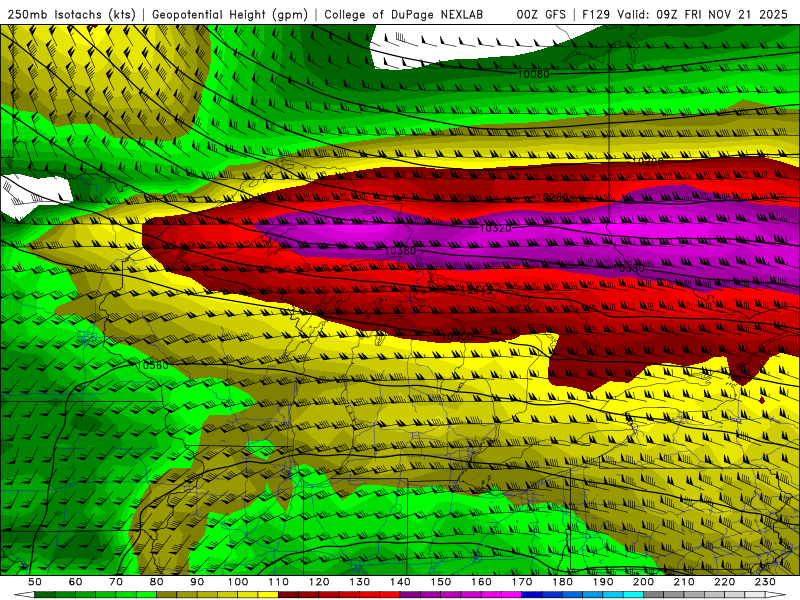Pick the darkest green swatch starting at 50

(x=44, y=595)
